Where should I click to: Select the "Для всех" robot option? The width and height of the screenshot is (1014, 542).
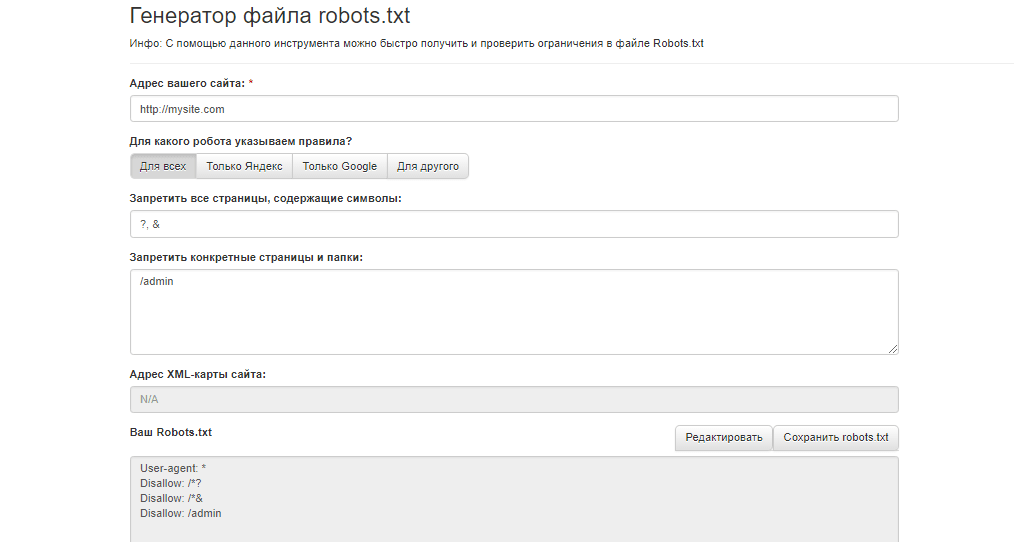point(163,166)
